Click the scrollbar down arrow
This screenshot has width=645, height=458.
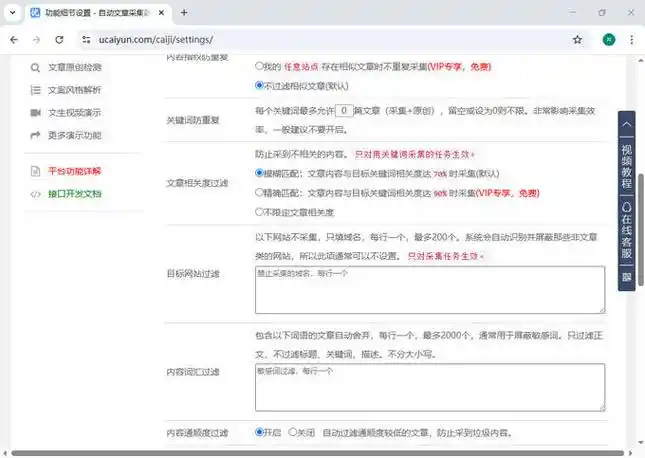coord(641,443)
